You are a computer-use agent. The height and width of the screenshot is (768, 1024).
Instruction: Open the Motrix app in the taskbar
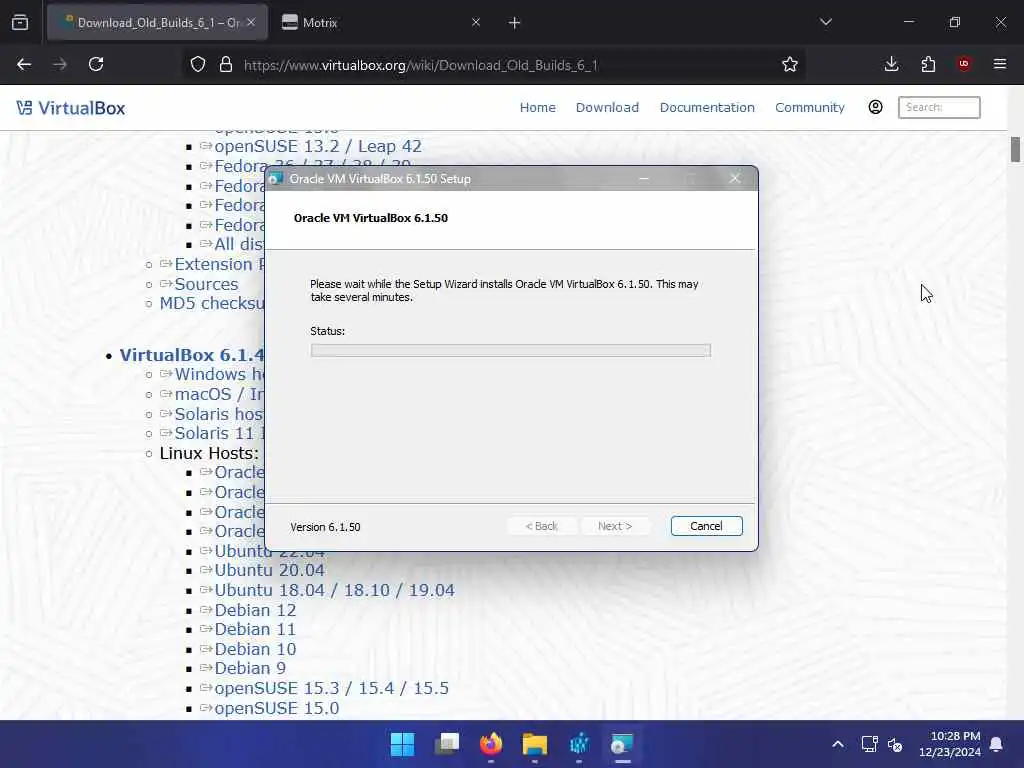[x=579, y=744]
